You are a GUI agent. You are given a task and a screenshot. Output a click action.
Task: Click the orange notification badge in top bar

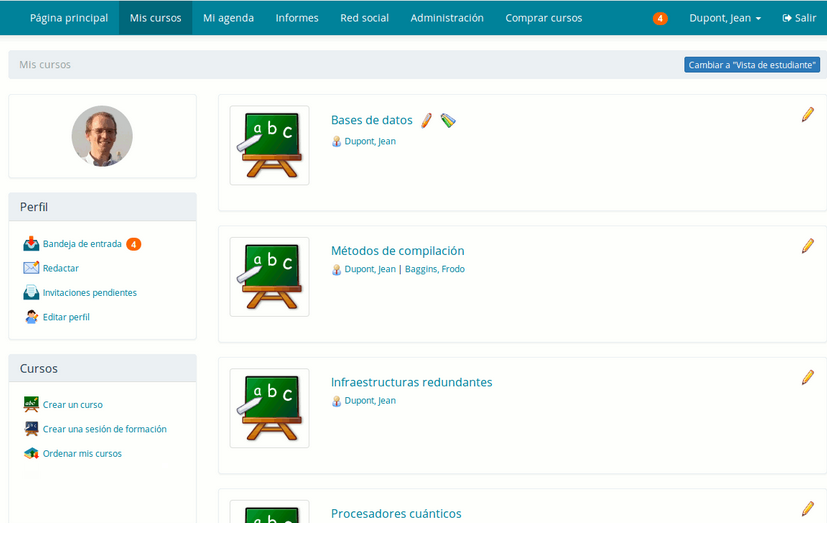click(x=659, y=19)
